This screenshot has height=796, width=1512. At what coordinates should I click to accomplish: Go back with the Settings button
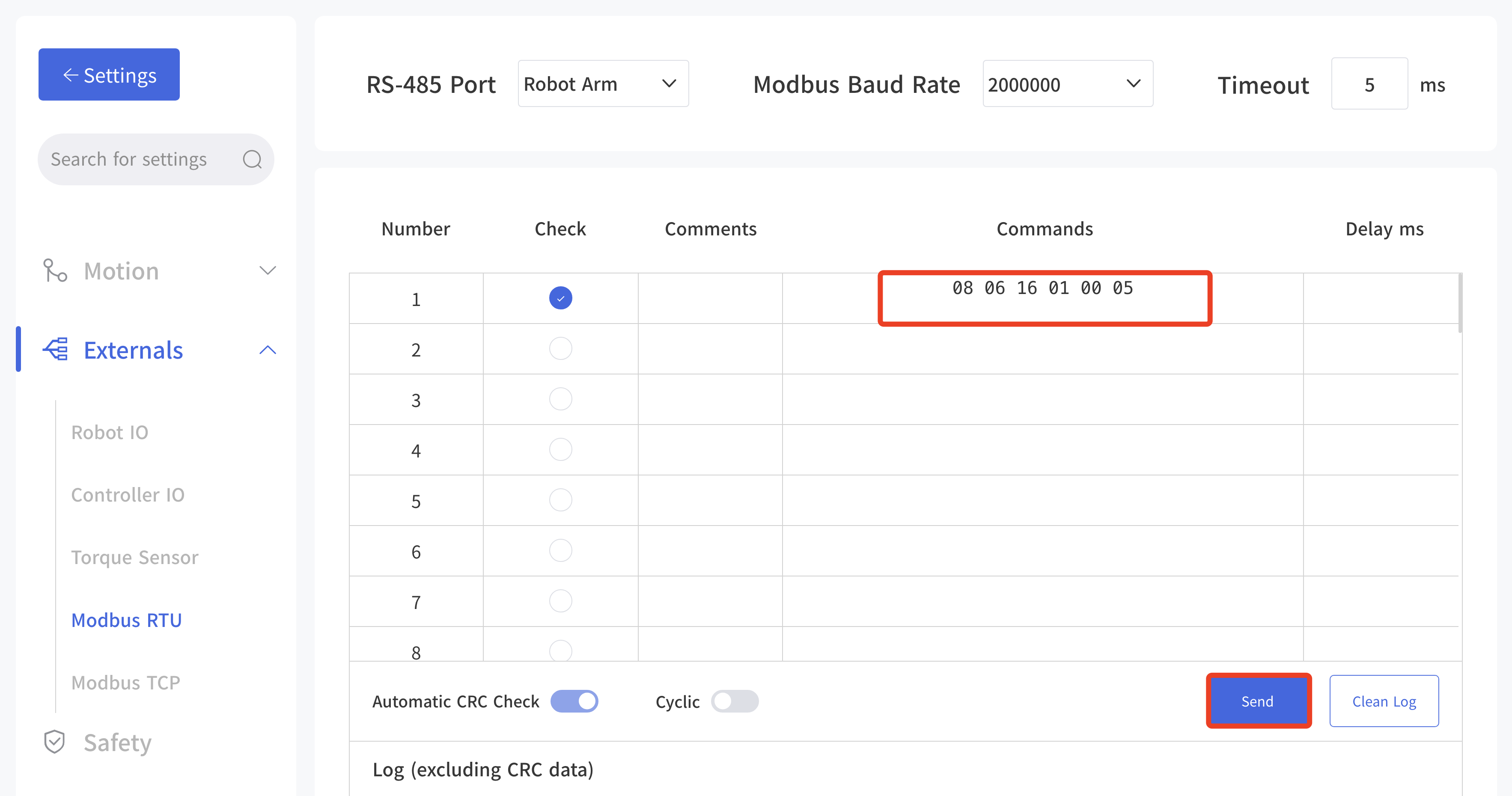tap(109, 74)
